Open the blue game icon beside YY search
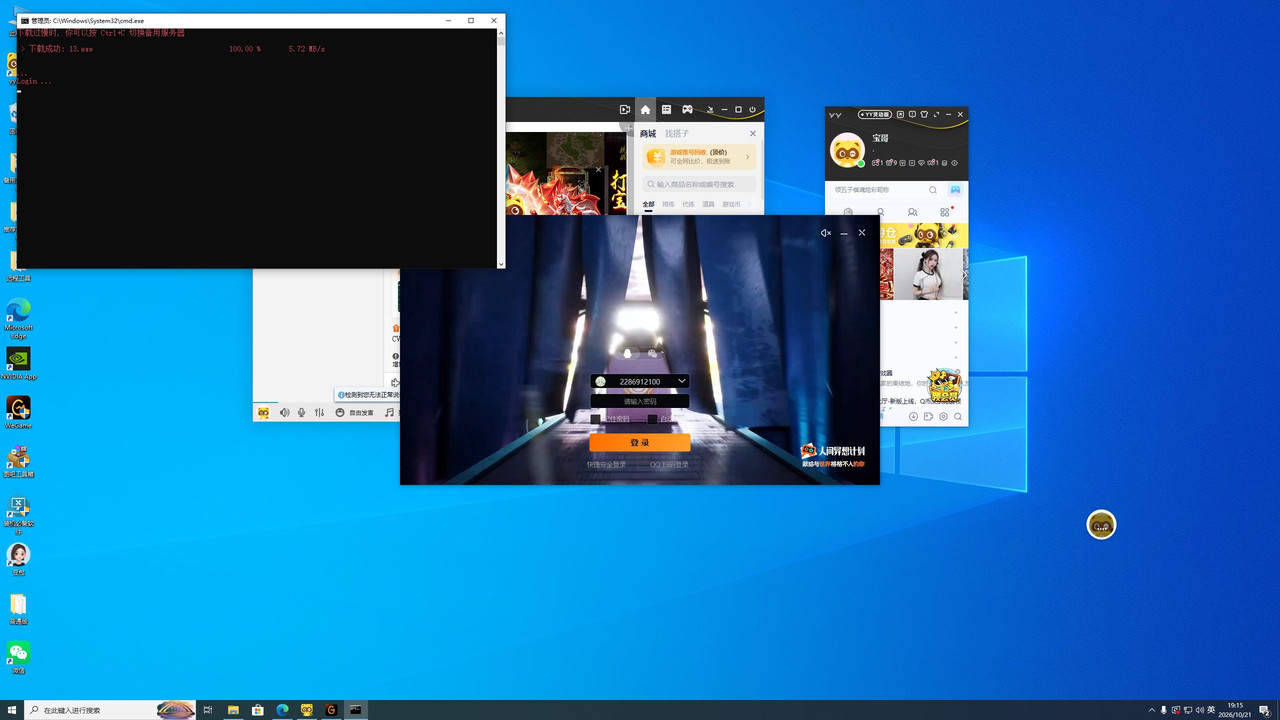The height and width of the screenshot is (720, 1280). 955,190
